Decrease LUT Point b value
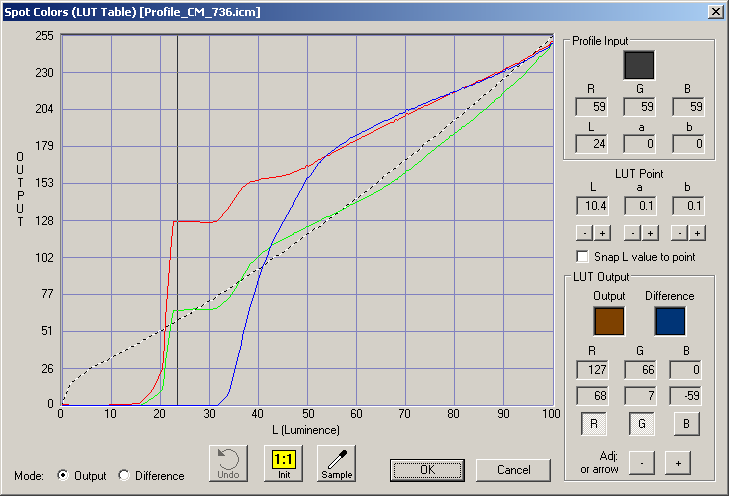The height and width of the screenshot is (496, 729). coord(680,233)
